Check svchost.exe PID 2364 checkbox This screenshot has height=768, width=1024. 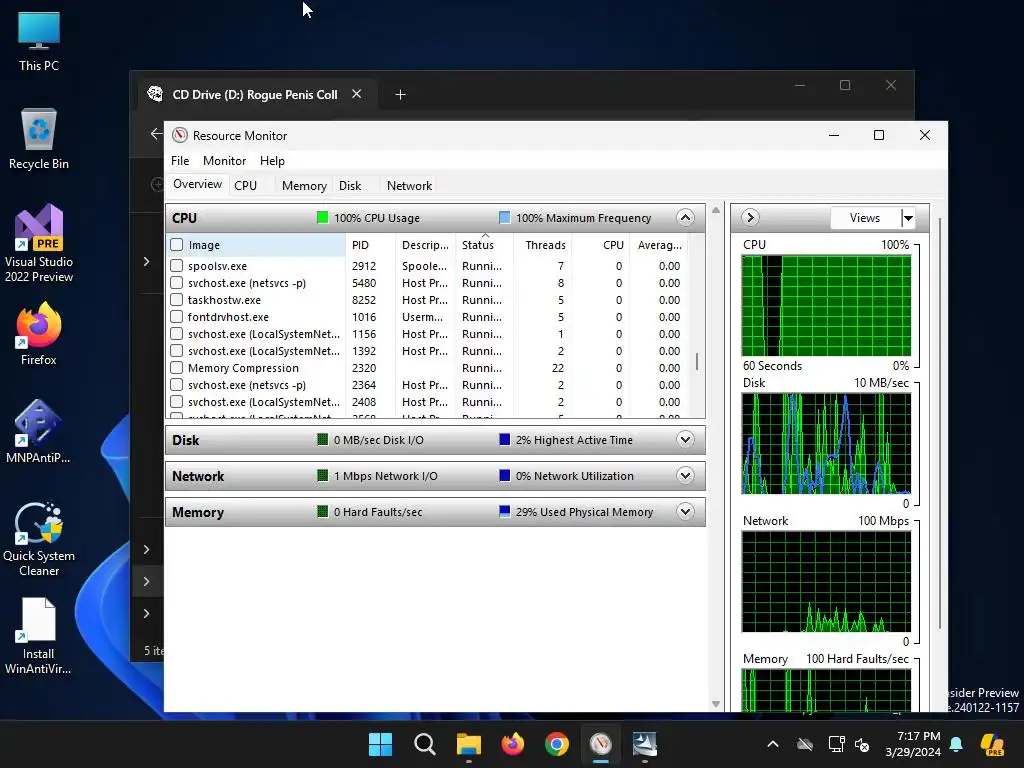[x=176, y=385]
